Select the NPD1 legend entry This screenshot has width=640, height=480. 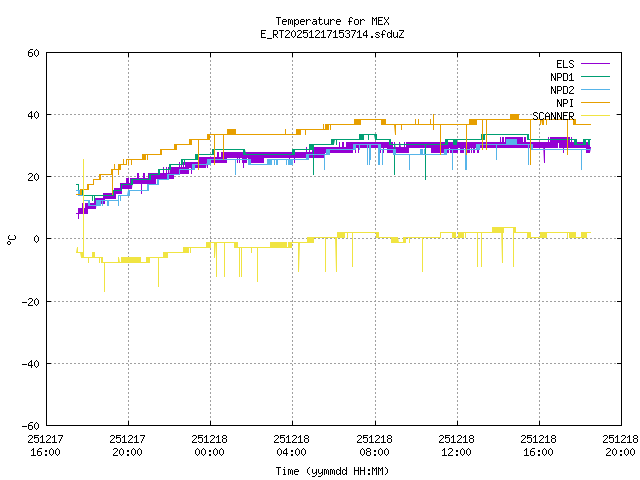click(561, 76)
